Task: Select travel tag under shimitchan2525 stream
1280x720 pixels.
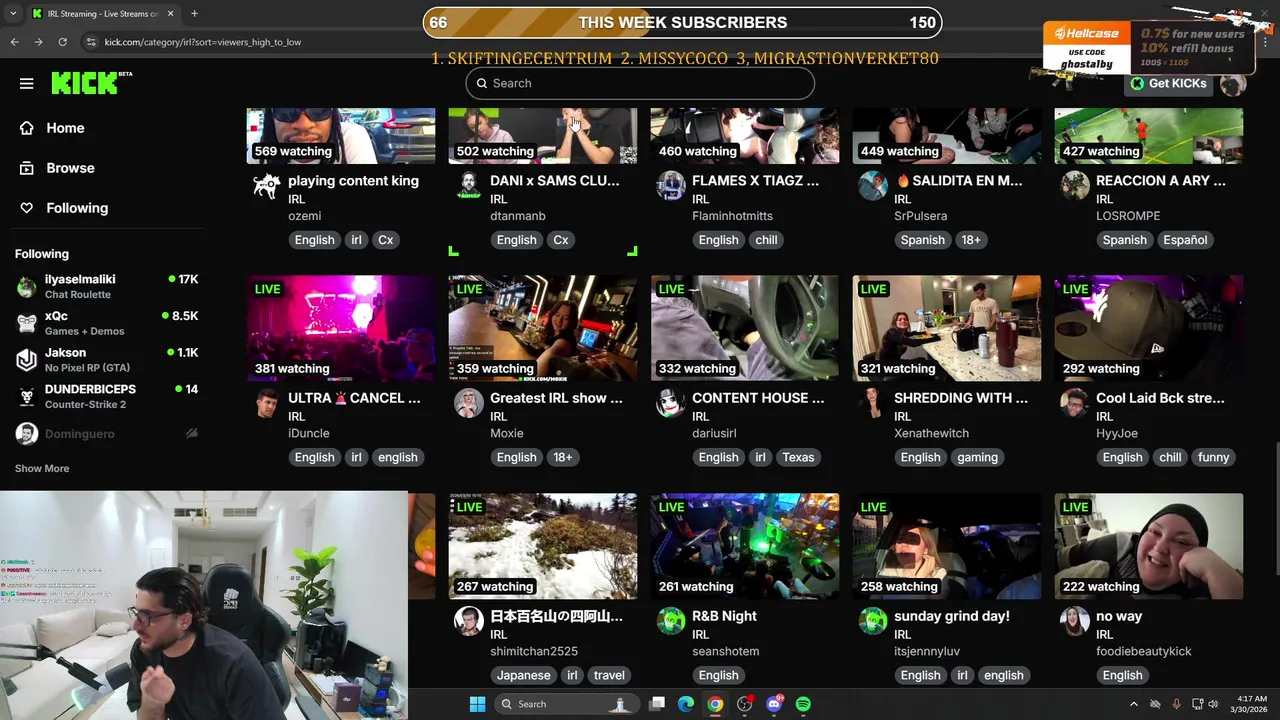Action: (x=609, y=675)
